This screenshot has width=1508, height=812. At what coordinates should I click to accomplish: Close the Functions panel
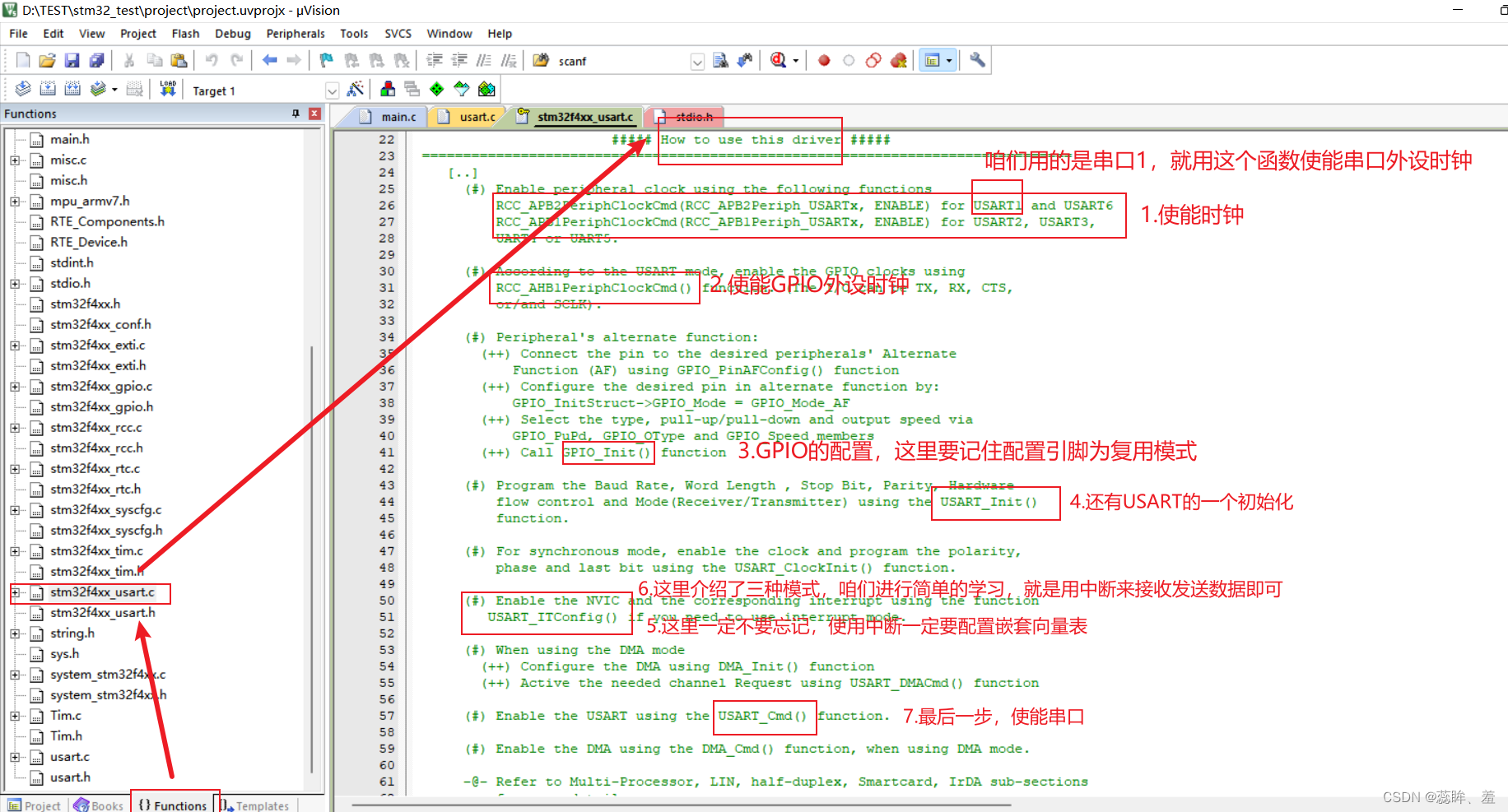pos(314,114)
